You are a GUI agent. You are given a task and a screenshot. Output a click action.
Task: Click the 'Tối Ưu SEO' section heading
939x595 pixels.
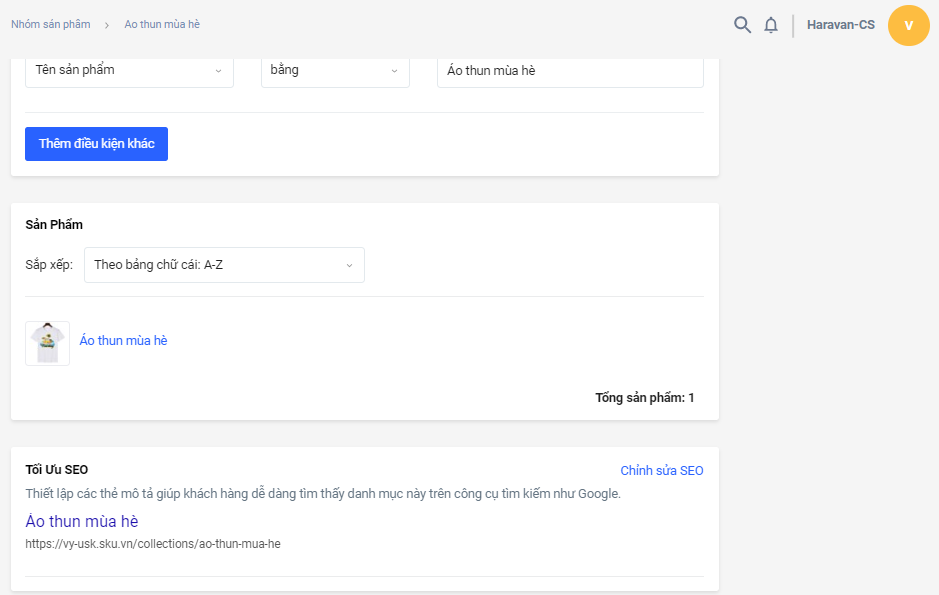[x=57, y=470]
